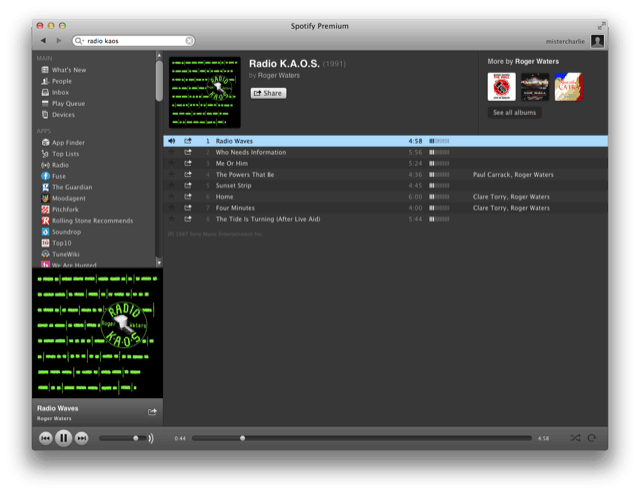Open Roger Waters artist link
The image size is (640, 494).
coord(278,76)
